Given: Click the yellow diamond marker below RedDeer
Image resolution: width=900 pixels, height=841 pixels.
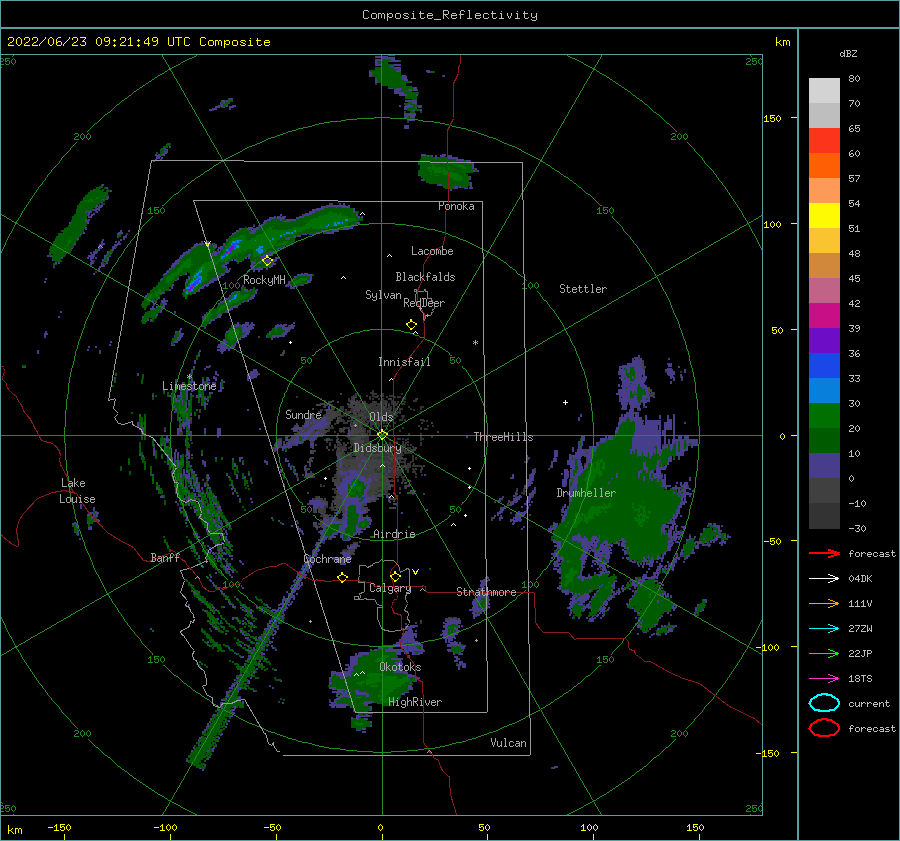Looking at the screenshot, I should coord(412,325).
